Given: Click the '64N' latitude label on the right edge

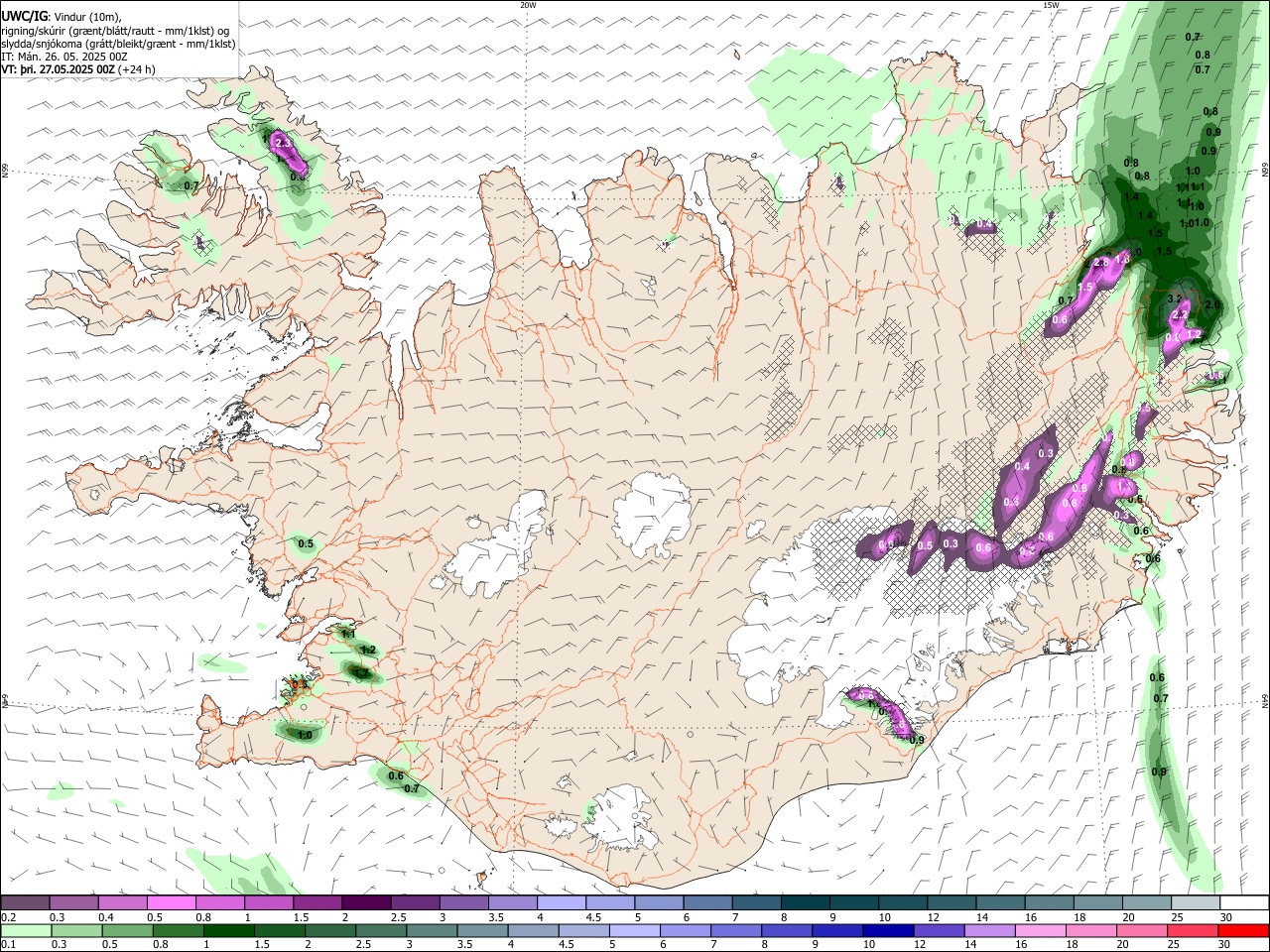Looking at the screenshot, I should pyautogui.click(x=1265, y=700).
